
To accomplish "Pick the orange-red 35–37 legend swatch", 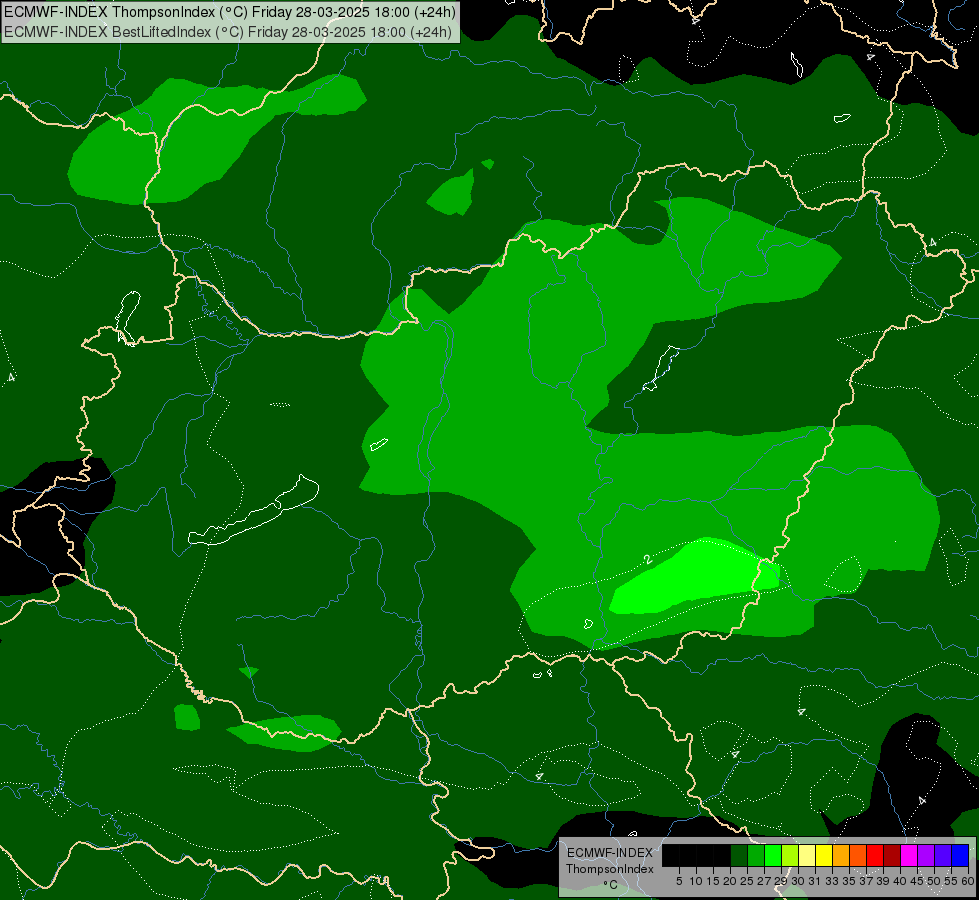I will (858, 855).
